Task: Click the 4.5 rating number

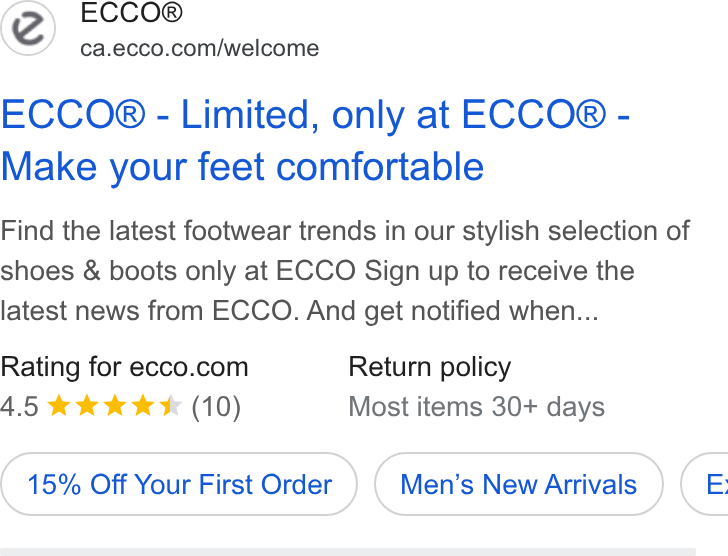Action: 20,407
